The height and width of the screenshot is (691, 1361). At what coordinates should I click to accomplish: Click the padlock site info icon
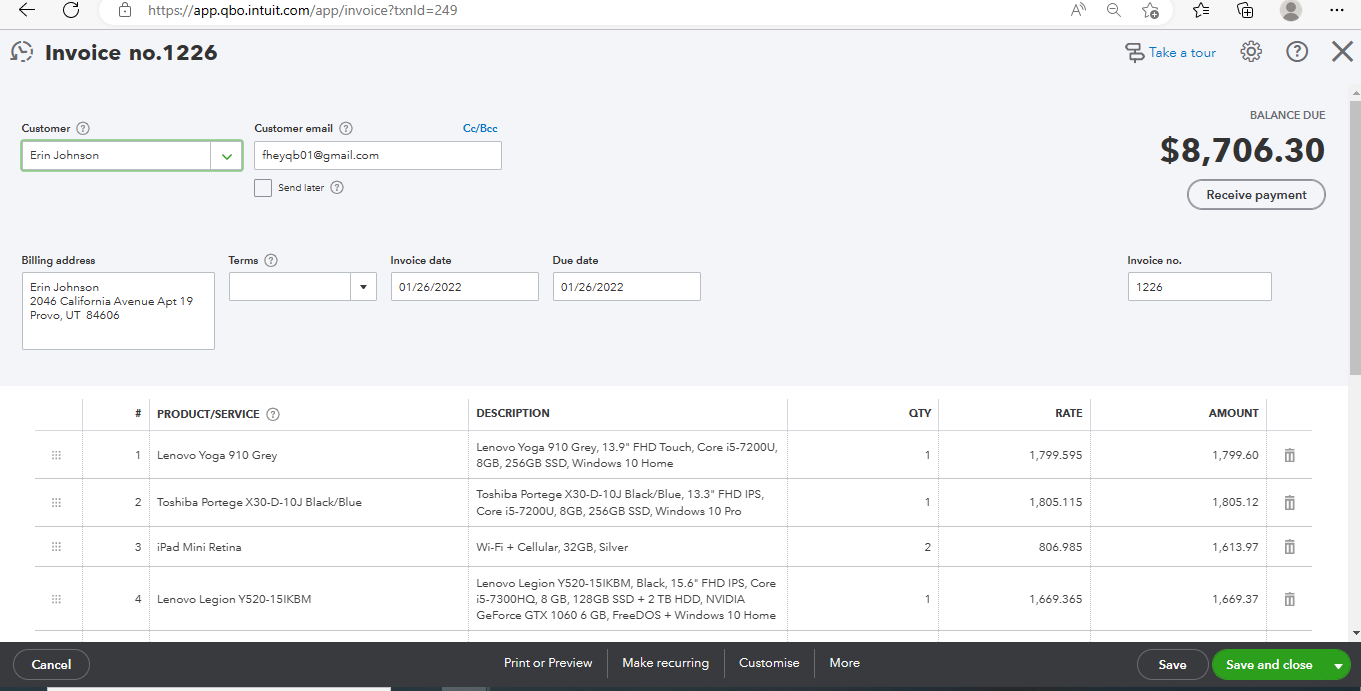tap(125, 10)
